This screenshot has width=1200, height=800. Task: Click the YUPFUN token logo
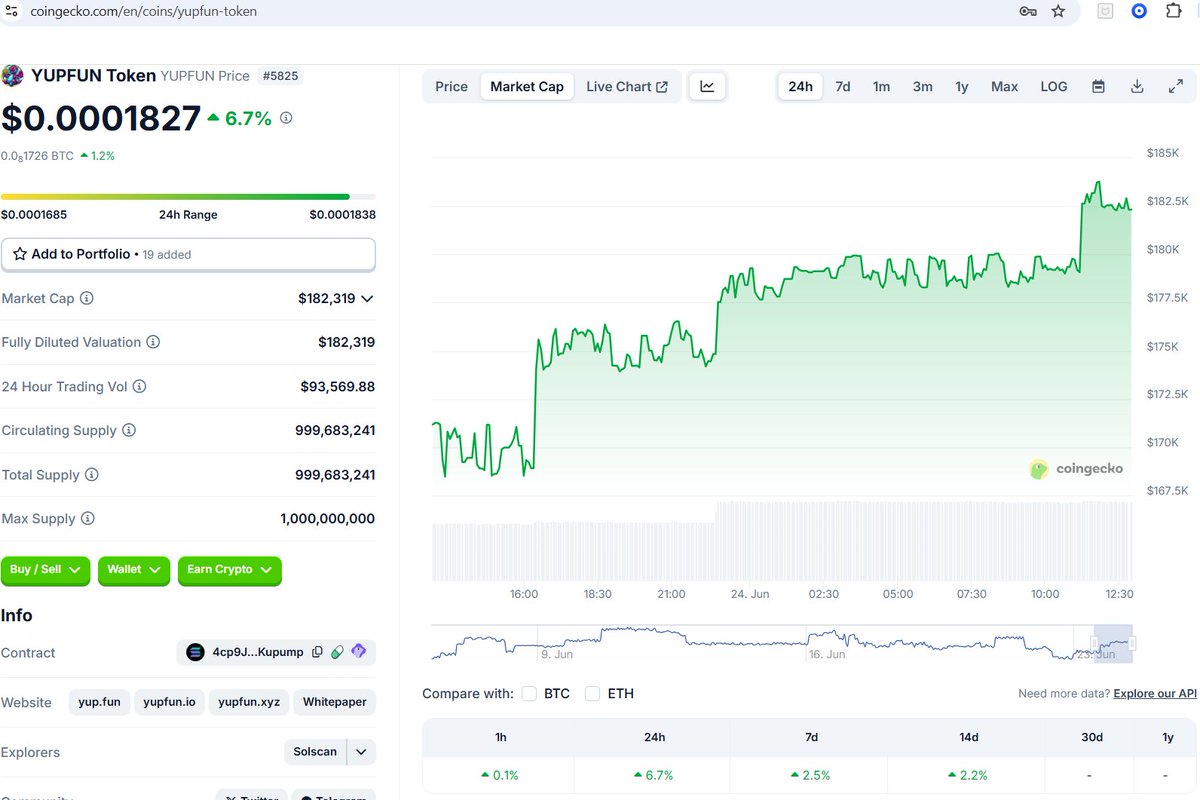(x=12, y=76)
